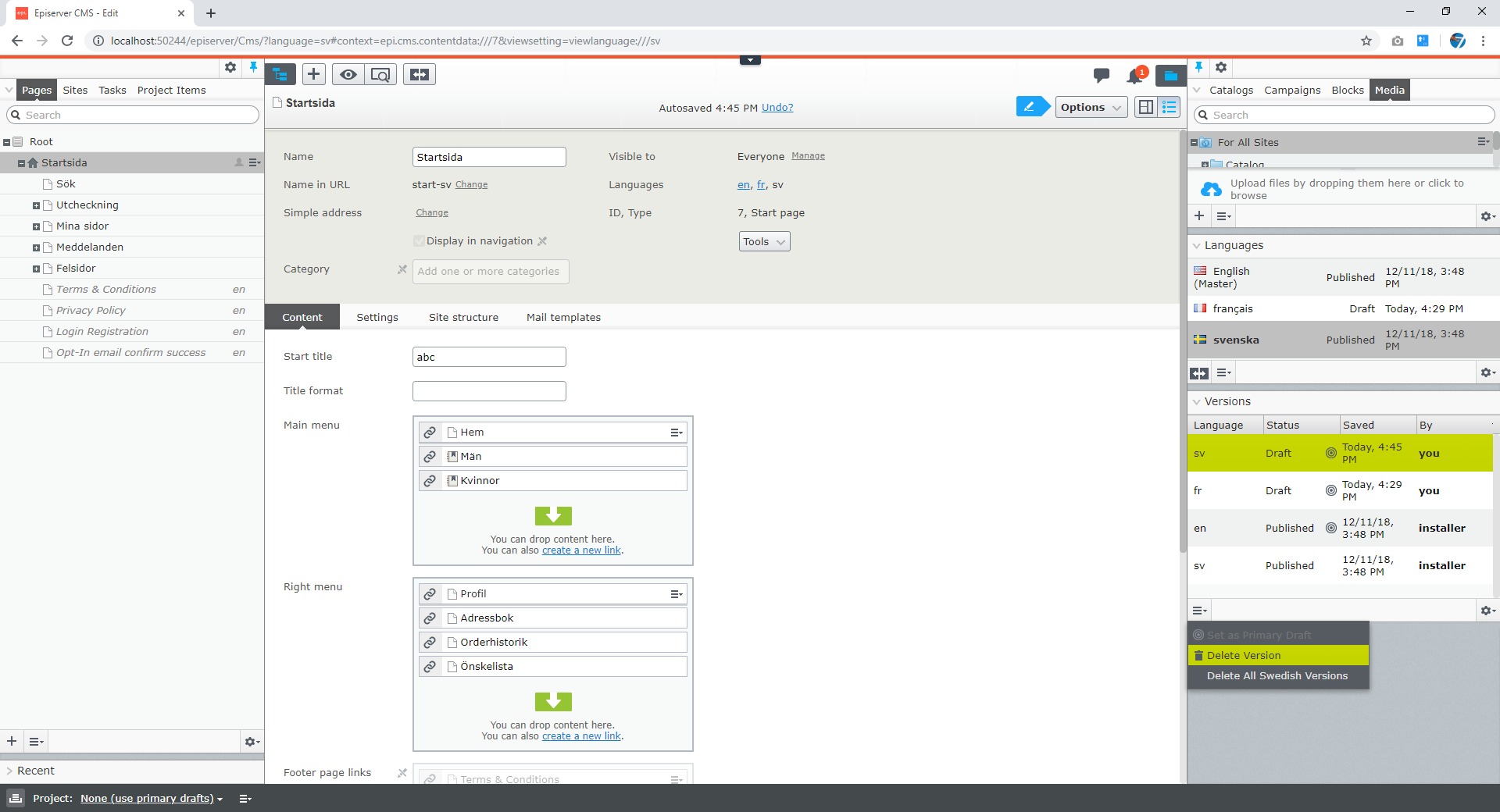This screenshot has height=812, width=1500.
Task: Click the blue pencil edit icon
Action: click(x=1030, y=107)
